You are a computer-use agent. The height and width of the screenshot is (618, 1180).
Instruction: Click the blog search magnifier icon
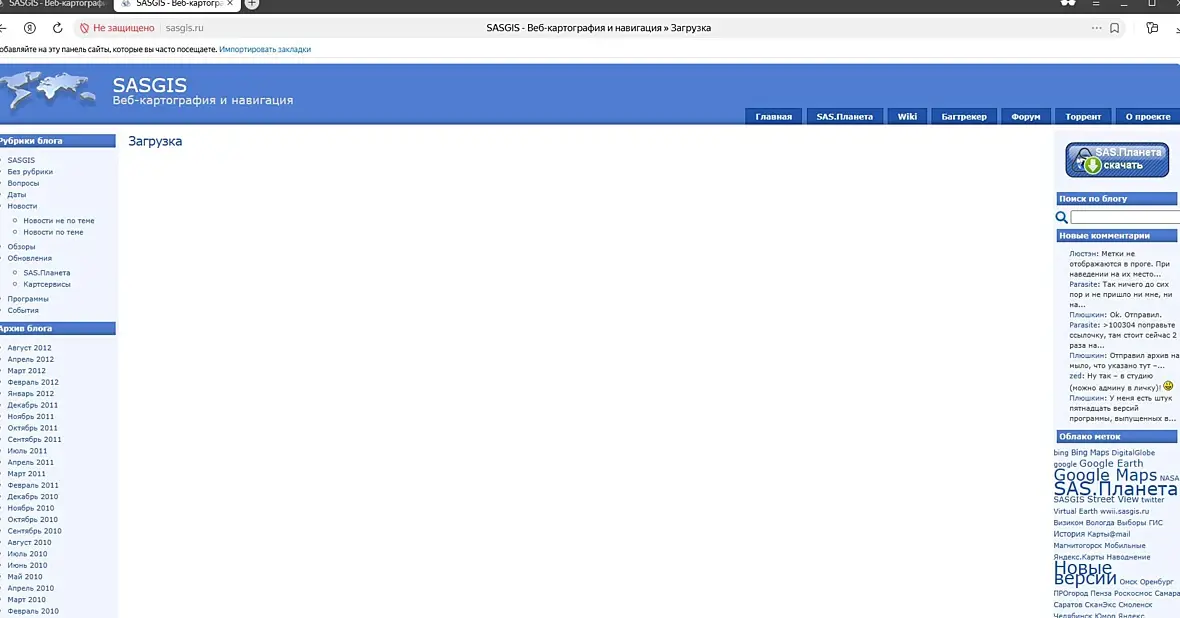coord(1061,218)
